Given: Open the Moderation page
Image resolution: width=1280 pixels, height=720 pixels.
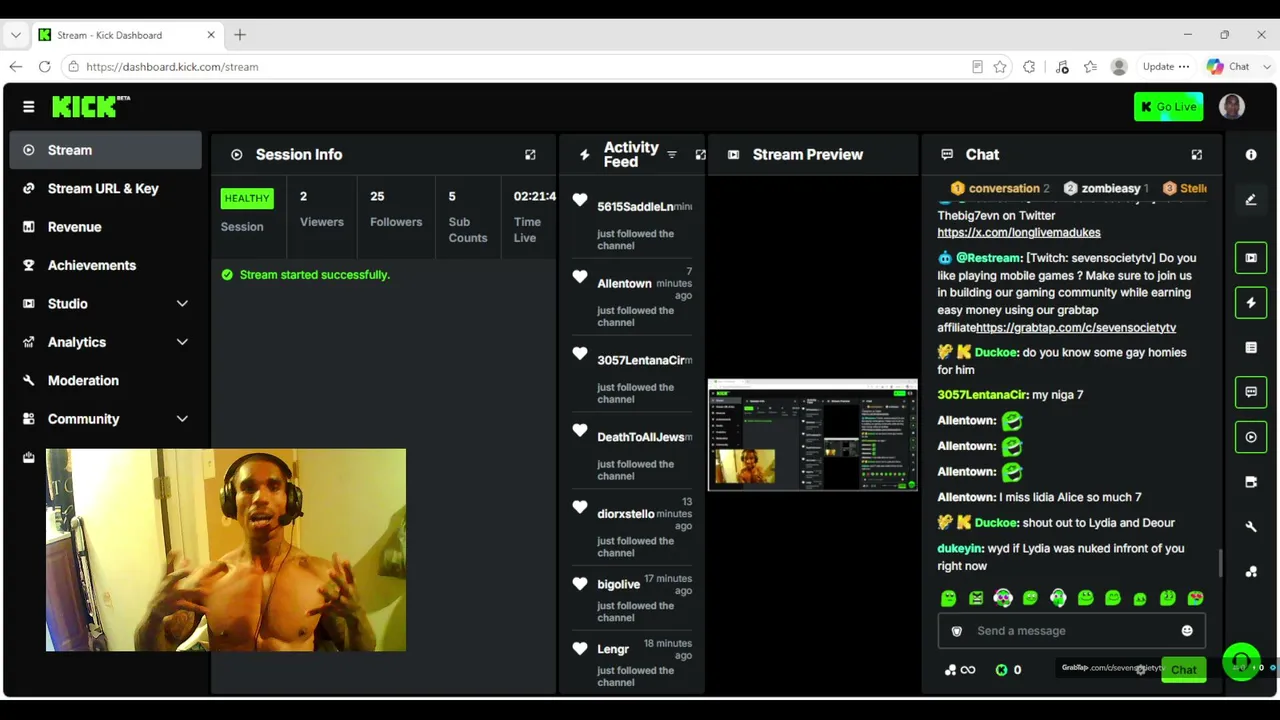Looking at the screenshot, I should (x=106, y=381).
